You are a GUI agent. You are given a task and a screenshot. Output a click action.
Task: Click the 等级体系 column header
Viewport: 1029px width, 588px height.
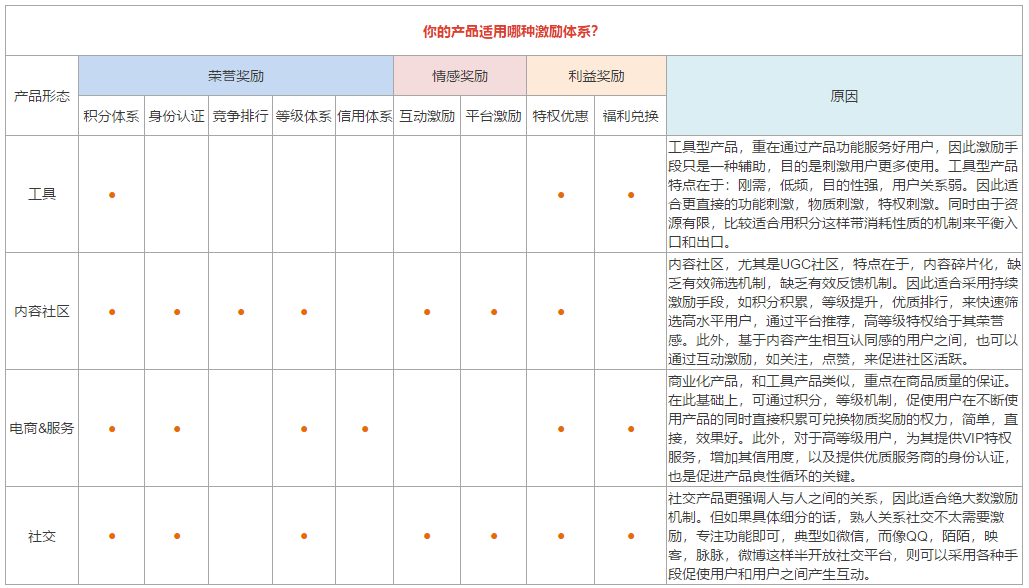pyautogui.click(x=304, y=116)
